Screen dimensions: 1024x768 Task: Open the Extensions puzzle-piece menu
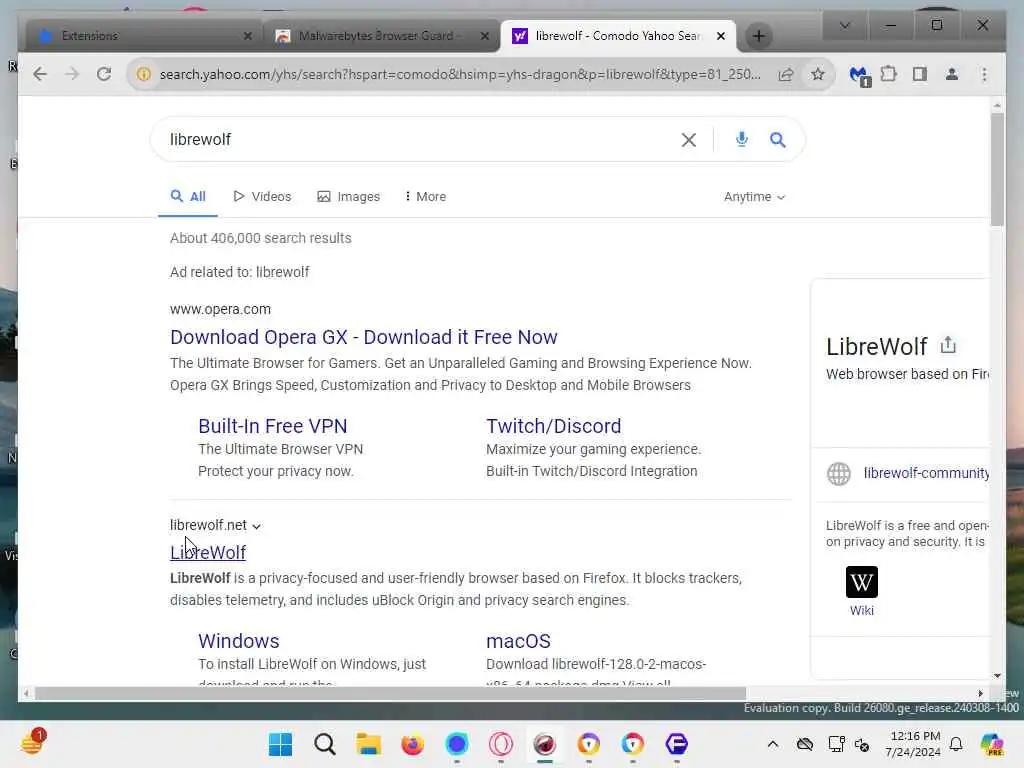[x=889, y=74]
